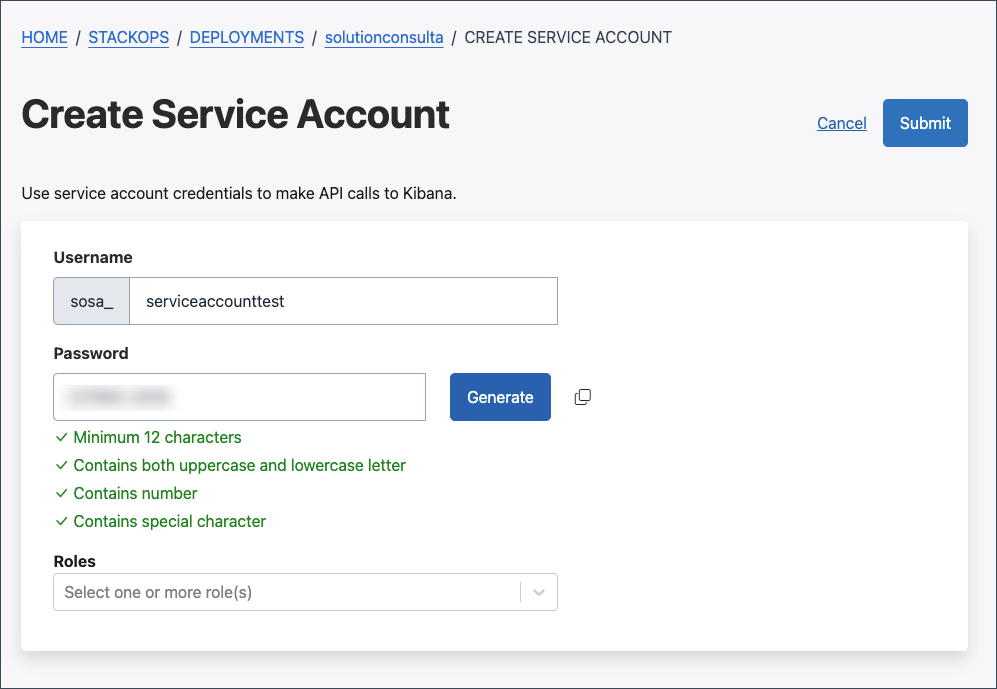Click the "Create Service Account" page heading
This screenshot has width=997, height=689.
click(x=235, y=114)
